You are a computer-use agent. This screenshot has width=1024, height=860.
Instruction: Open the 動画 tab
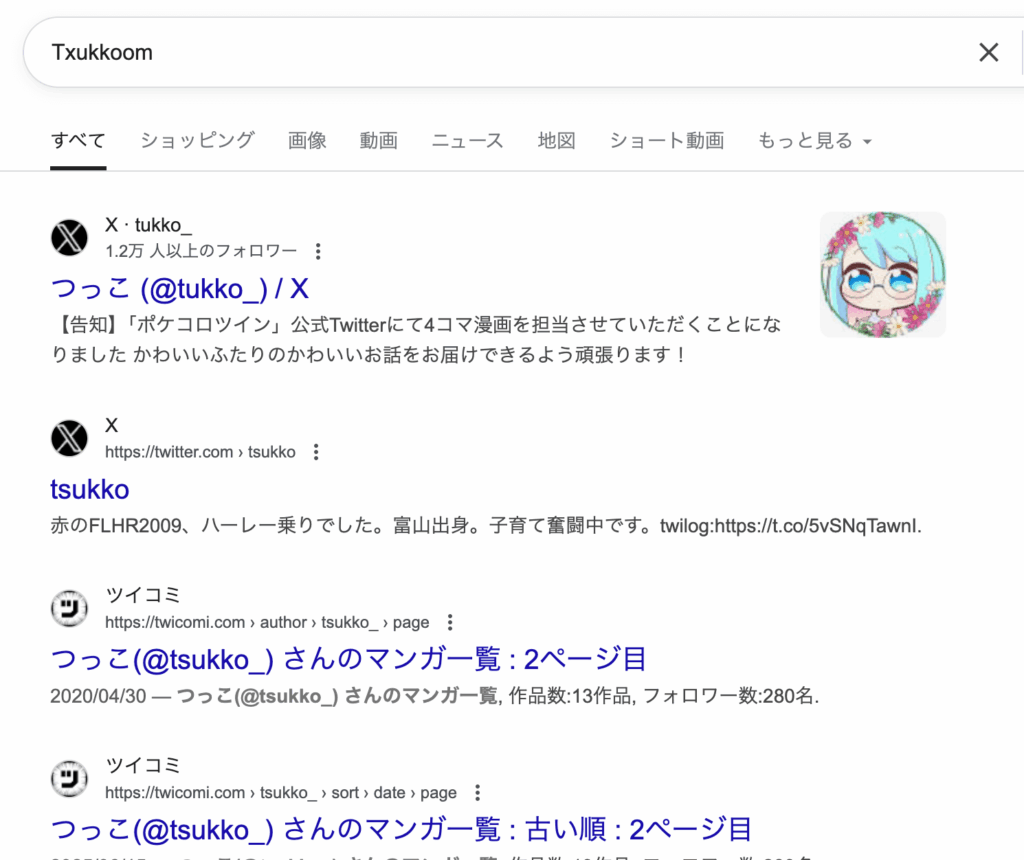pyautogui.click(x=379, y=140)
